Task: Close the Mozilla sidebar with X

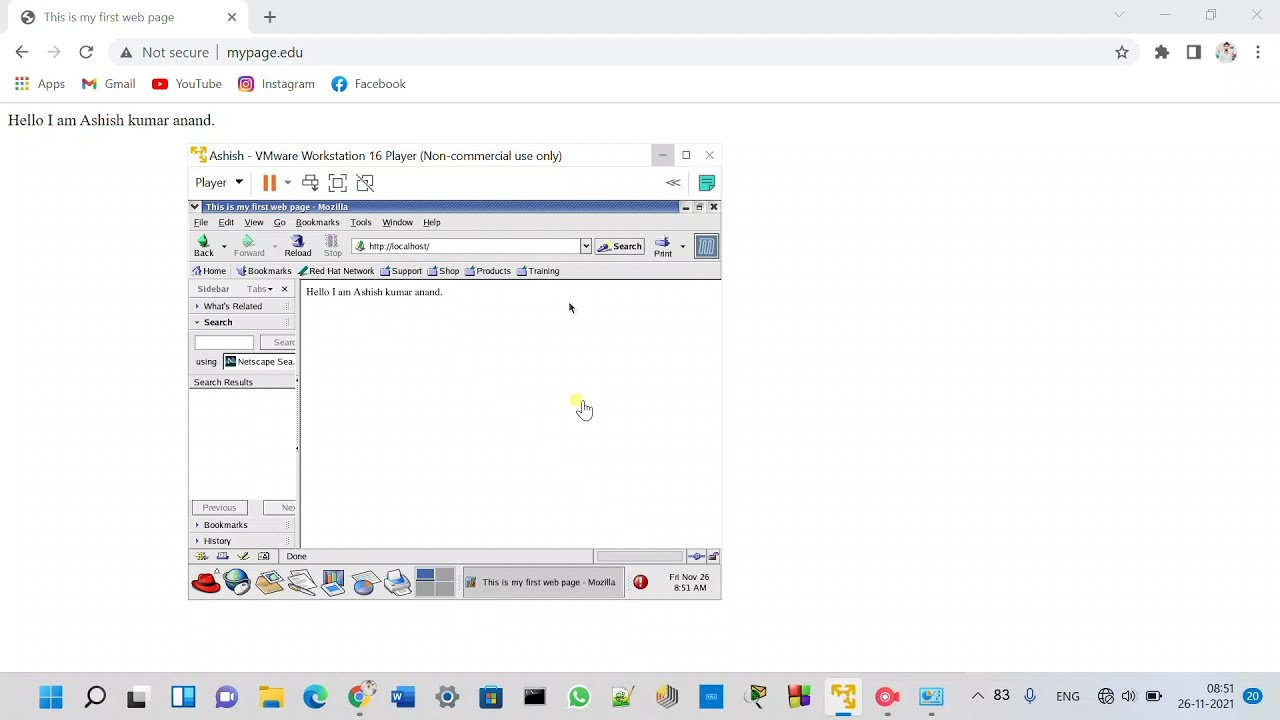Action: click(x=284, y=289)
